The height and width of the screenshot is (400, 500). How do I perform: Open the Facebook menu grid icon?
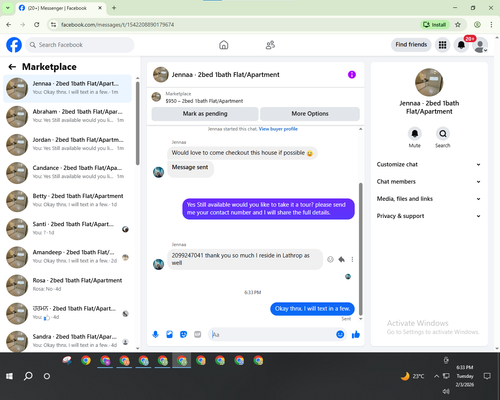[442, 45]
